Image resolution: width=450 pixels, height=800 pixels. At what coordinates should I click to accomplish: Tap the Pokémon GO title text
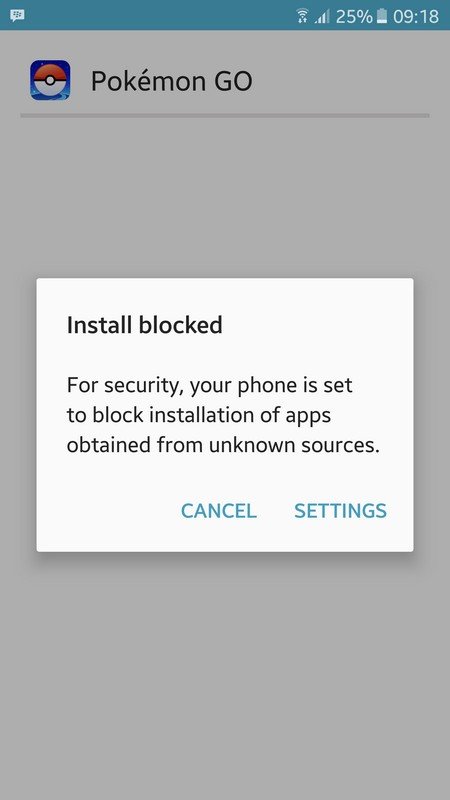pyautogui.click(x=171, y=81)
